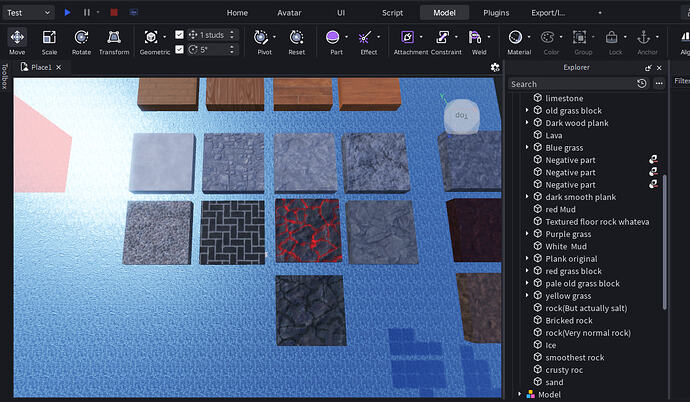The height and width of the screenshot is (402, 690).
Task: Click the rotation degrees stepper
Action: tap(232, 49)
